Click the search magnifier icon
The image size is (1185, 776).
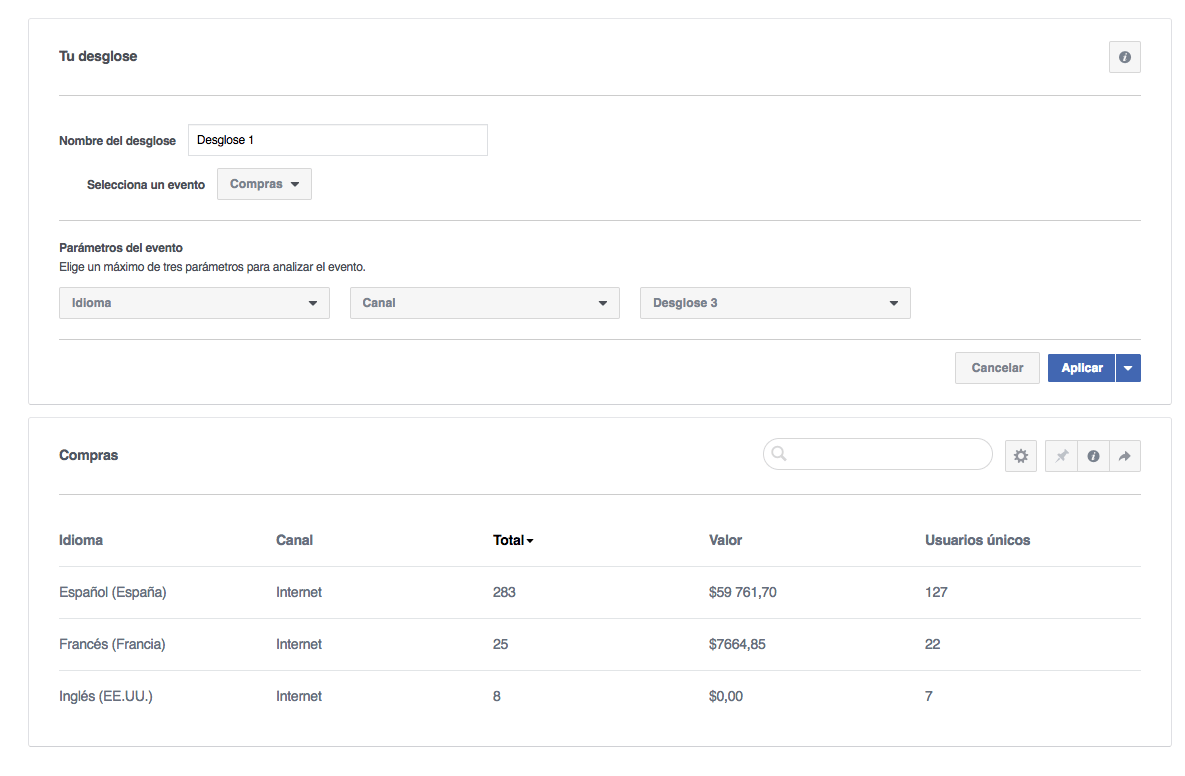pyautogui.click(x=779, y=454)
